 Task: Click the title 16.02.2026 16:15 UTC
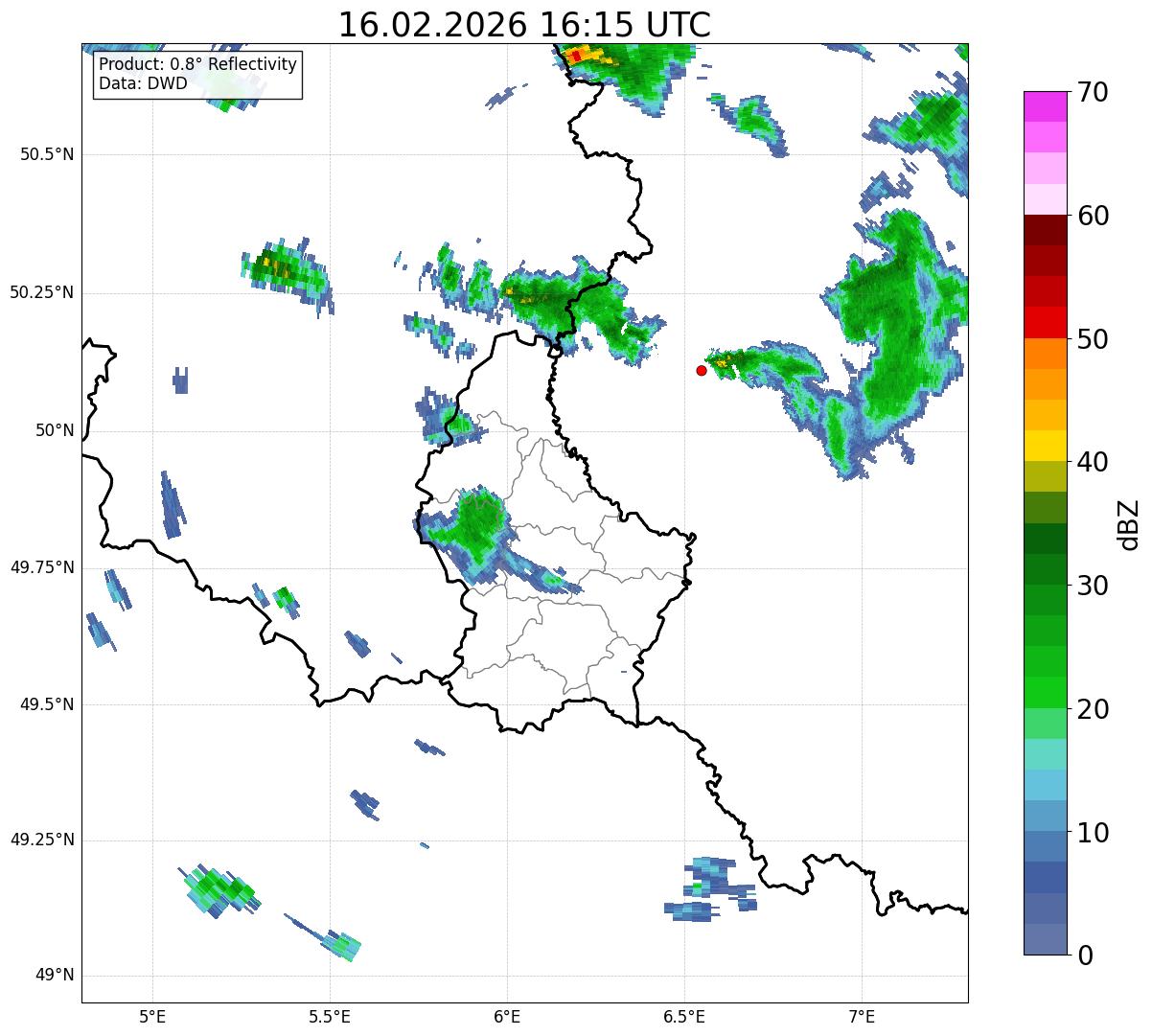click(x=524, y=25)
